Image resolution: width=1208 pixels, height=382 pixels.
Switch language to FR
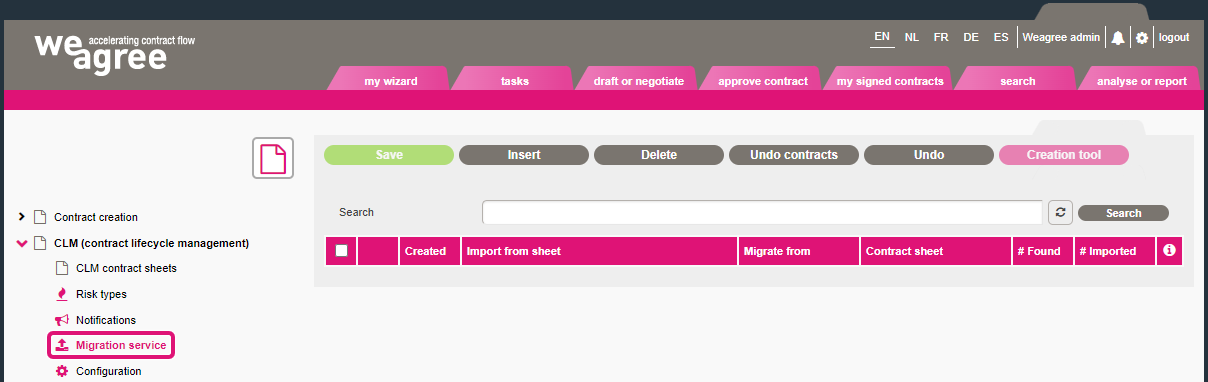coord(941,37)
